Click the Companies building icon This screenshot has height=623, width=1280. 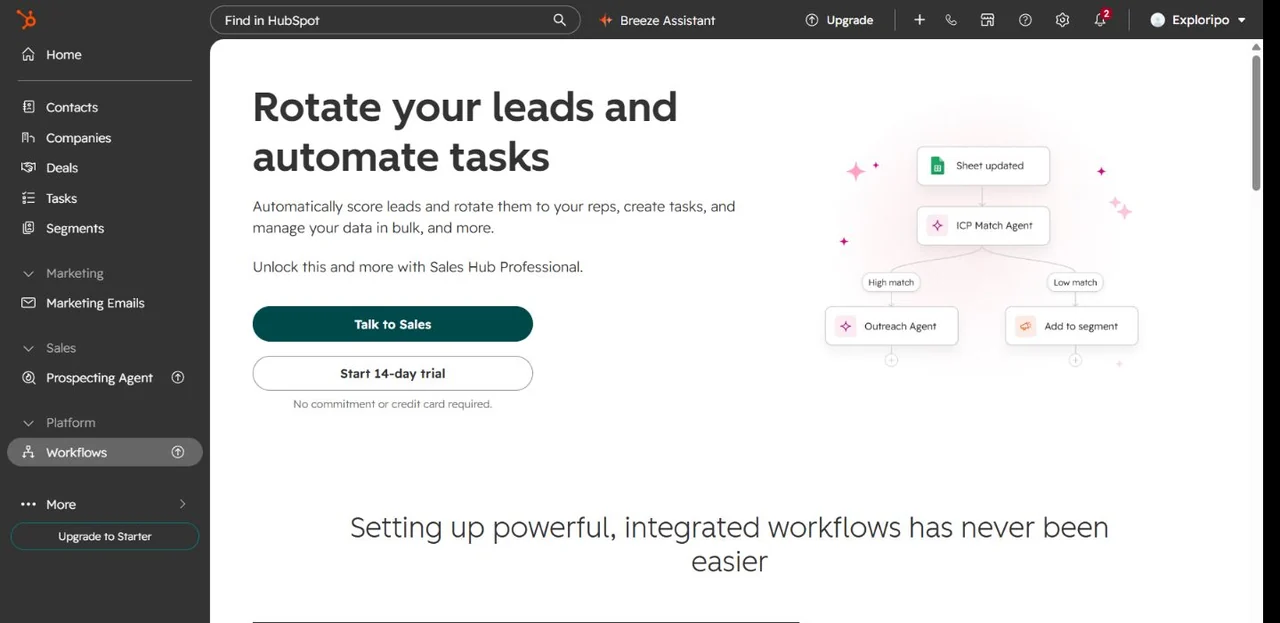[28, 138]
